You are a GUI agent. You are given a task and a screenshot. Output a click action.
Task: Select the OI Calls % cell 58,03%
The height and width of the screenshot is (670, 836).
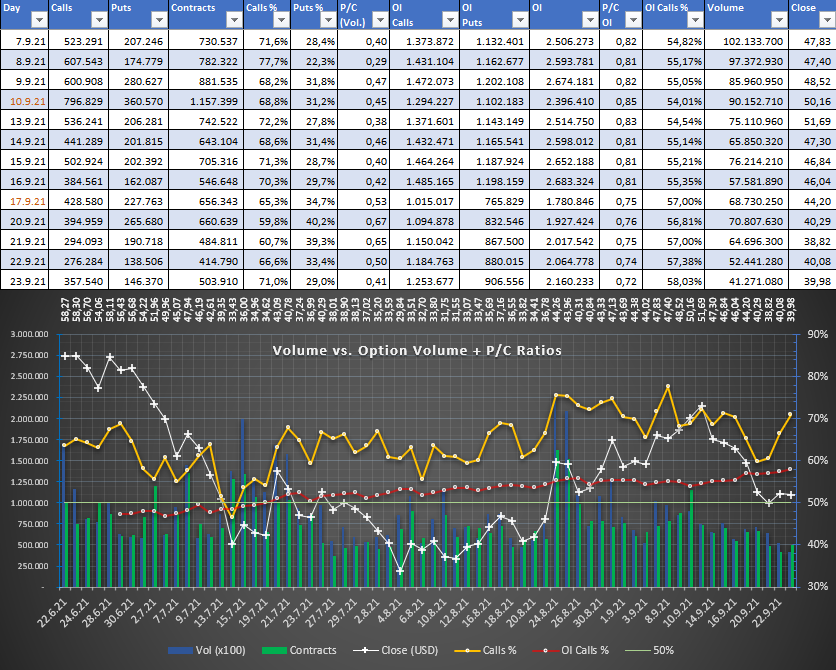pyautogui.click(x=674, y=281)
